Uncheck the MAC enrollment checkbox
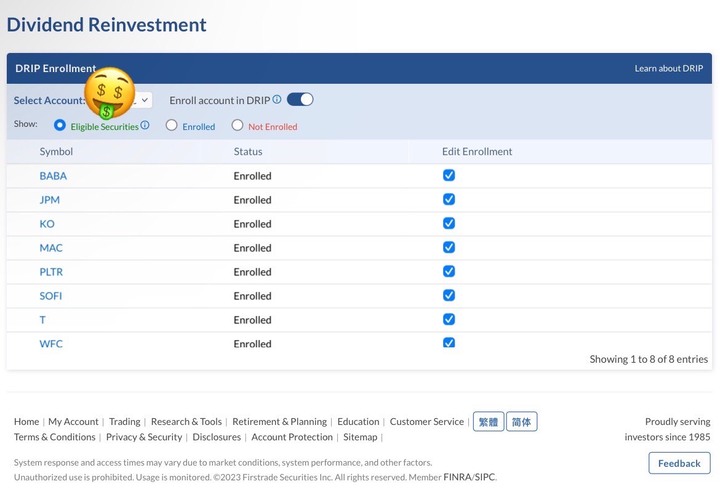This screenshot has height=489, width=720. (x=449, y=247)
